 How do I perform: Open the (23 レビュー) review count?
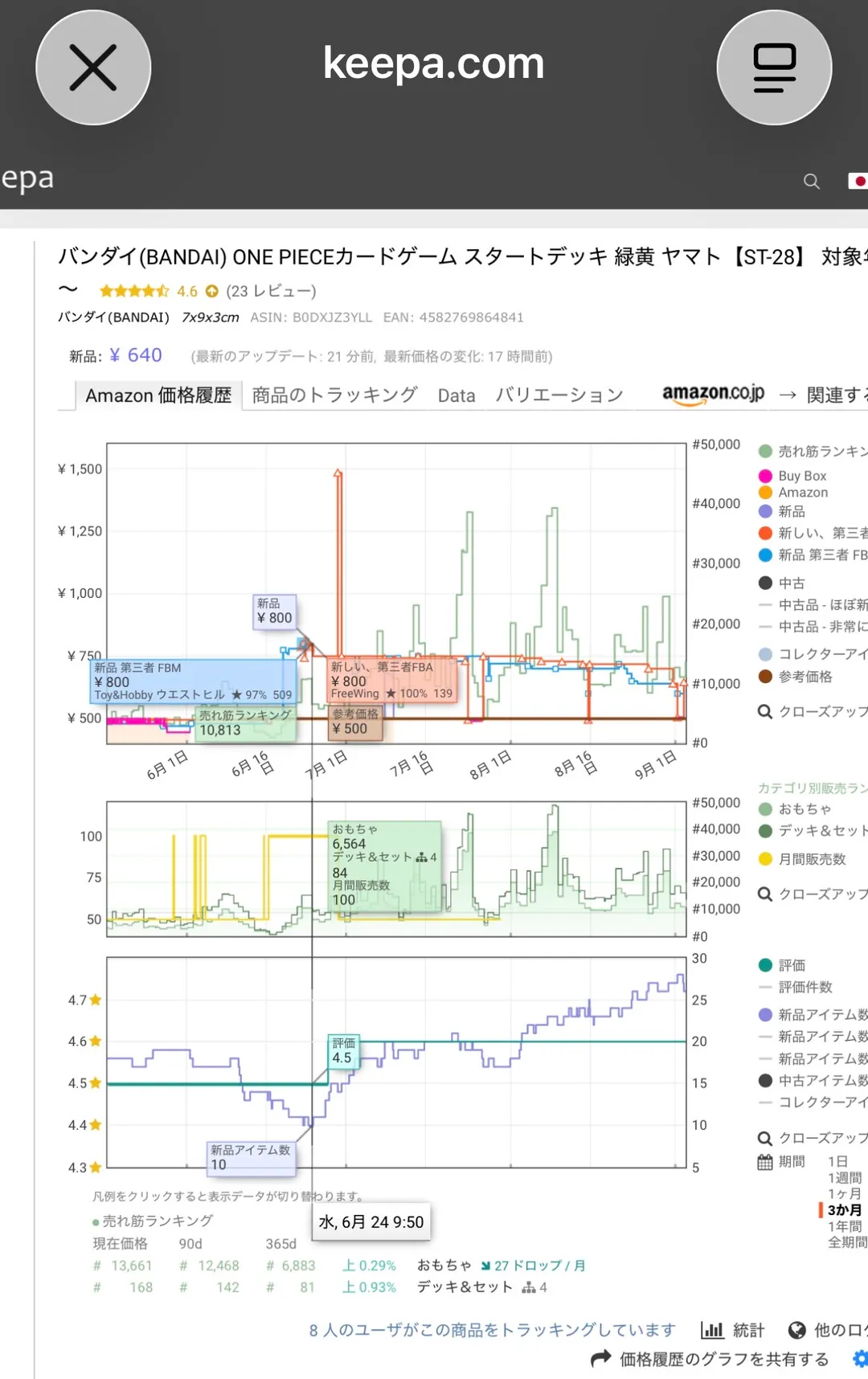271,291
